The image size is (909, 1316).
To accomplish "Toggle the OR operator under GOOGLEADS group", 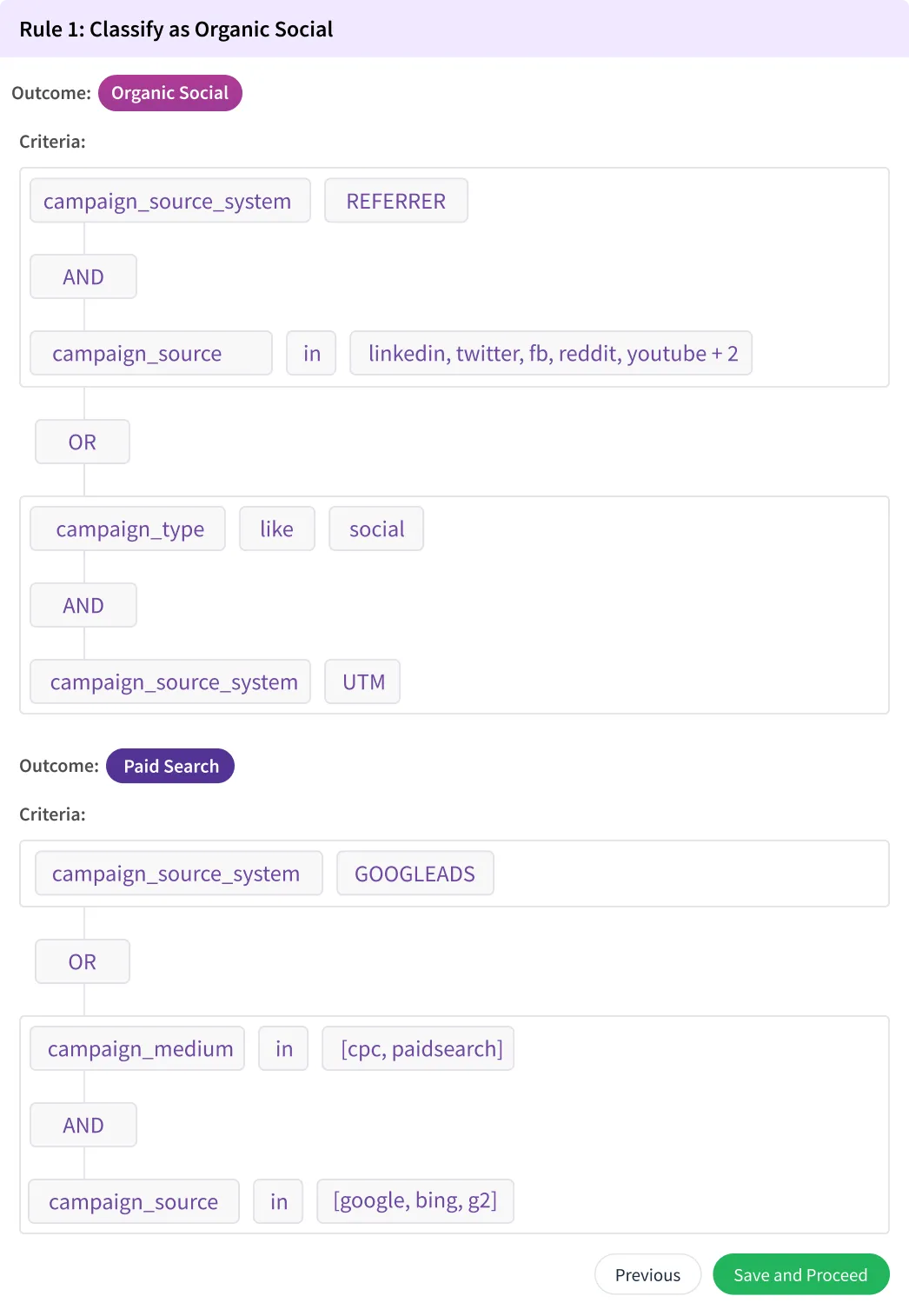I will 83,961.
